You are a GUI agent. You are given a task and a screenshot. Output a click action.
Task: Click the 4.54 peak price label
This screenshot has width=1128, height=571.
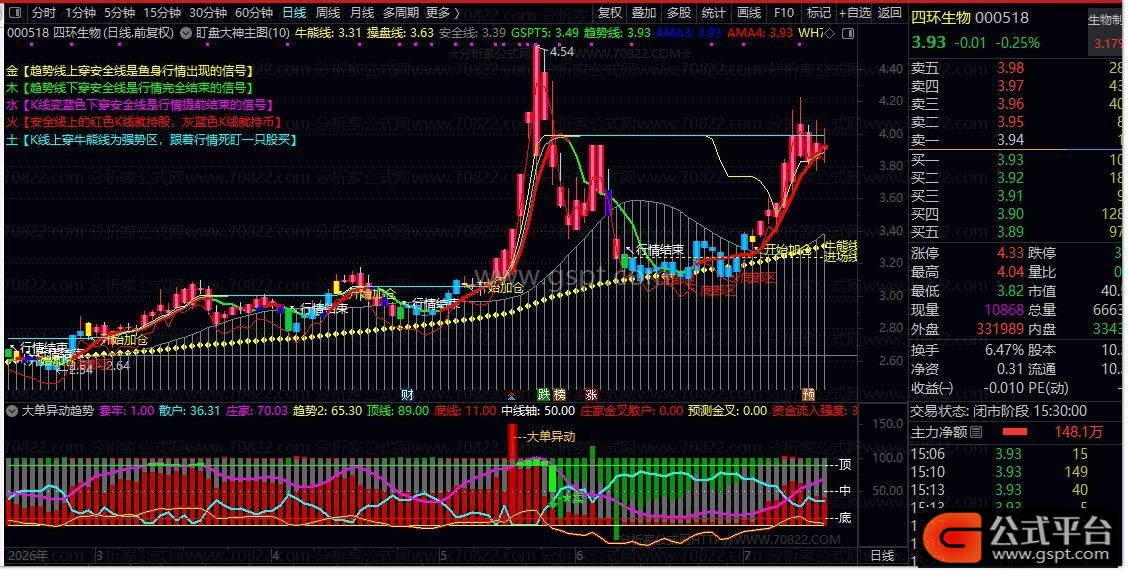(x=562, y=52)
